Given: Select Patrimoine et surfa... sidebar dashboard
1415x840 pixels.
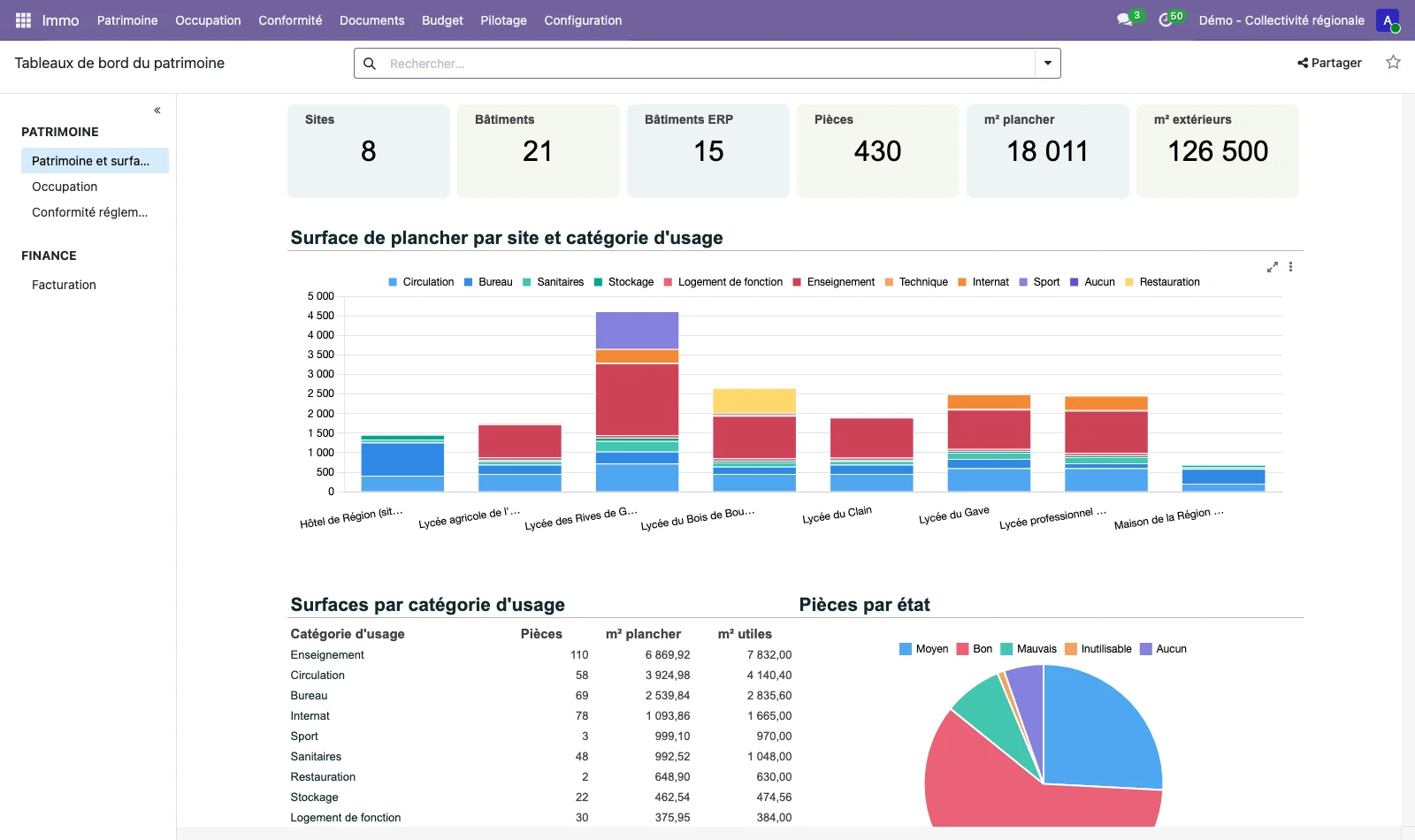Looking at the screenshot, I should point(95,161).
